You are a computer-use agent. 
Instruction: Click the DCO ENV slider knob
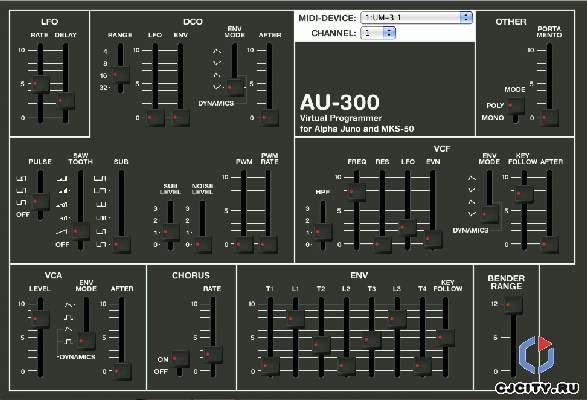(180, 118)
